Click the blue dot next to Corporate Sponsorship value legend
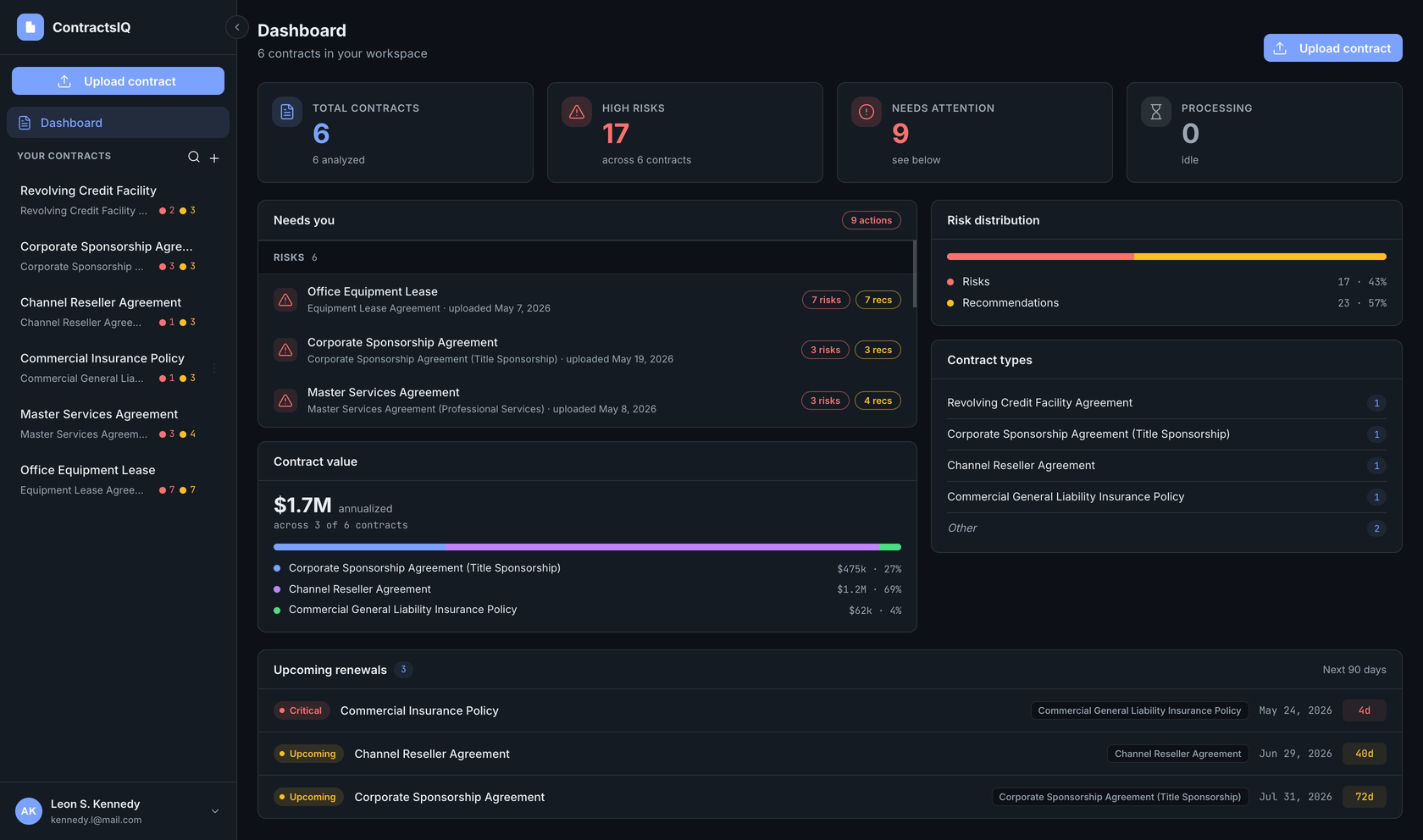 coord(277,568)
